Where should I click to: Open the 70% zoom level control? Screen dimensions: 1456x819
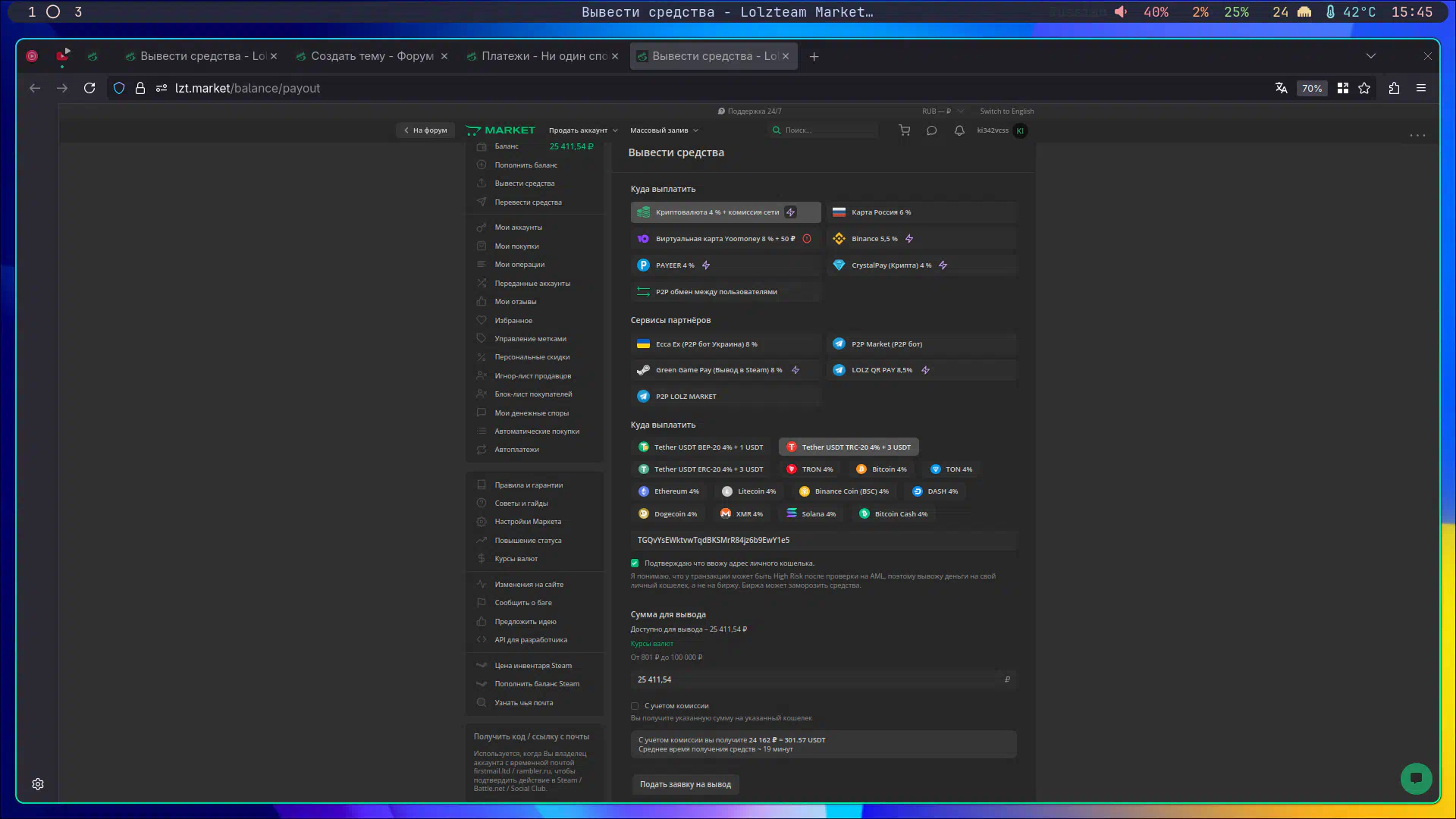[1312, 88]
